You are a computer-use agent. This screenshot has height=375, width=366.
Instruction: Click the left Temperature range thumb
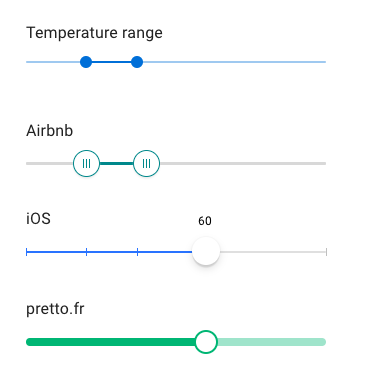click(x=86, y=62)
